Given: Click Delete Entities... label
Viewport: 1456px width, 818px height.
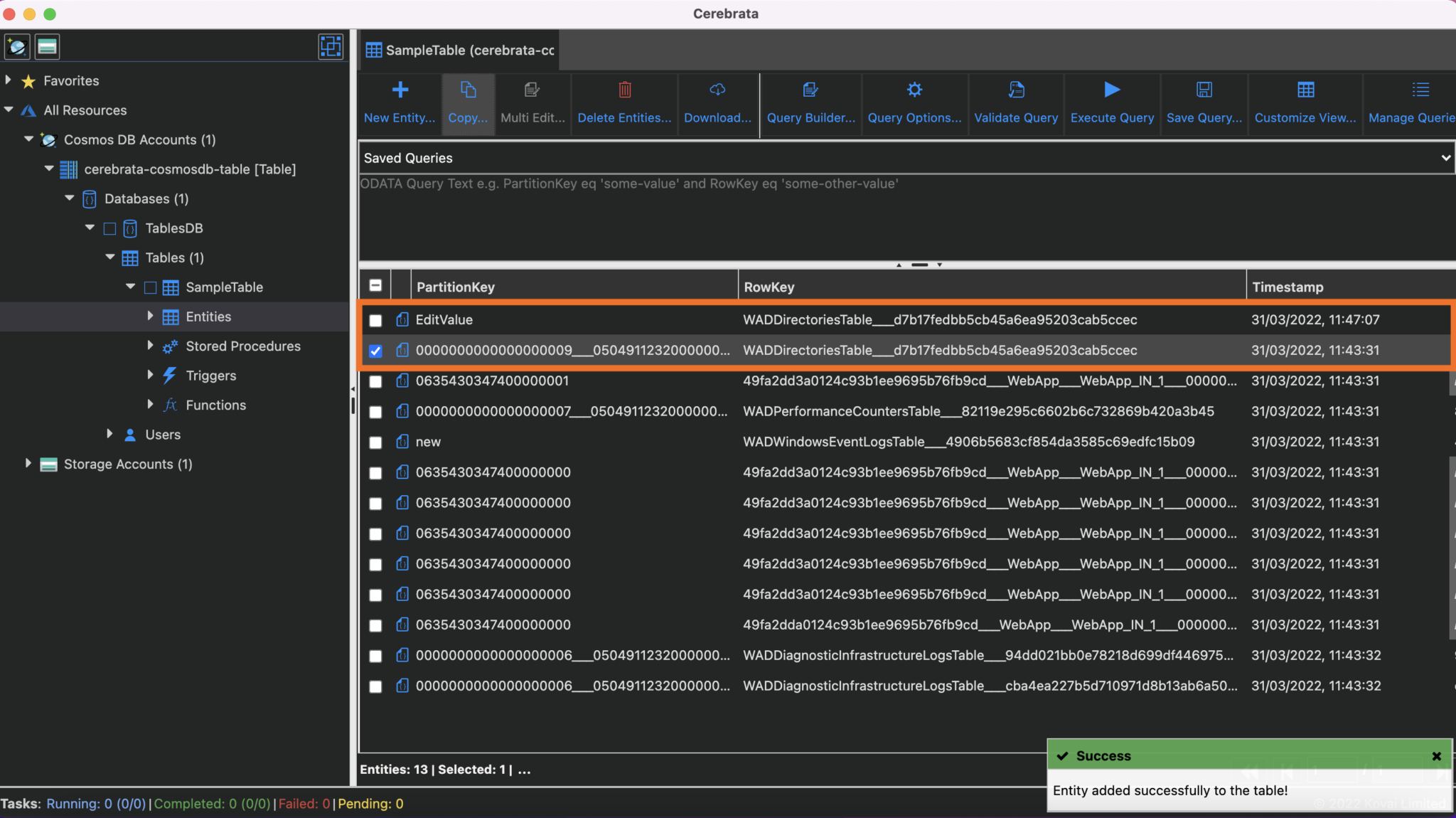Looking at the screenshot, I should [624, 118].
